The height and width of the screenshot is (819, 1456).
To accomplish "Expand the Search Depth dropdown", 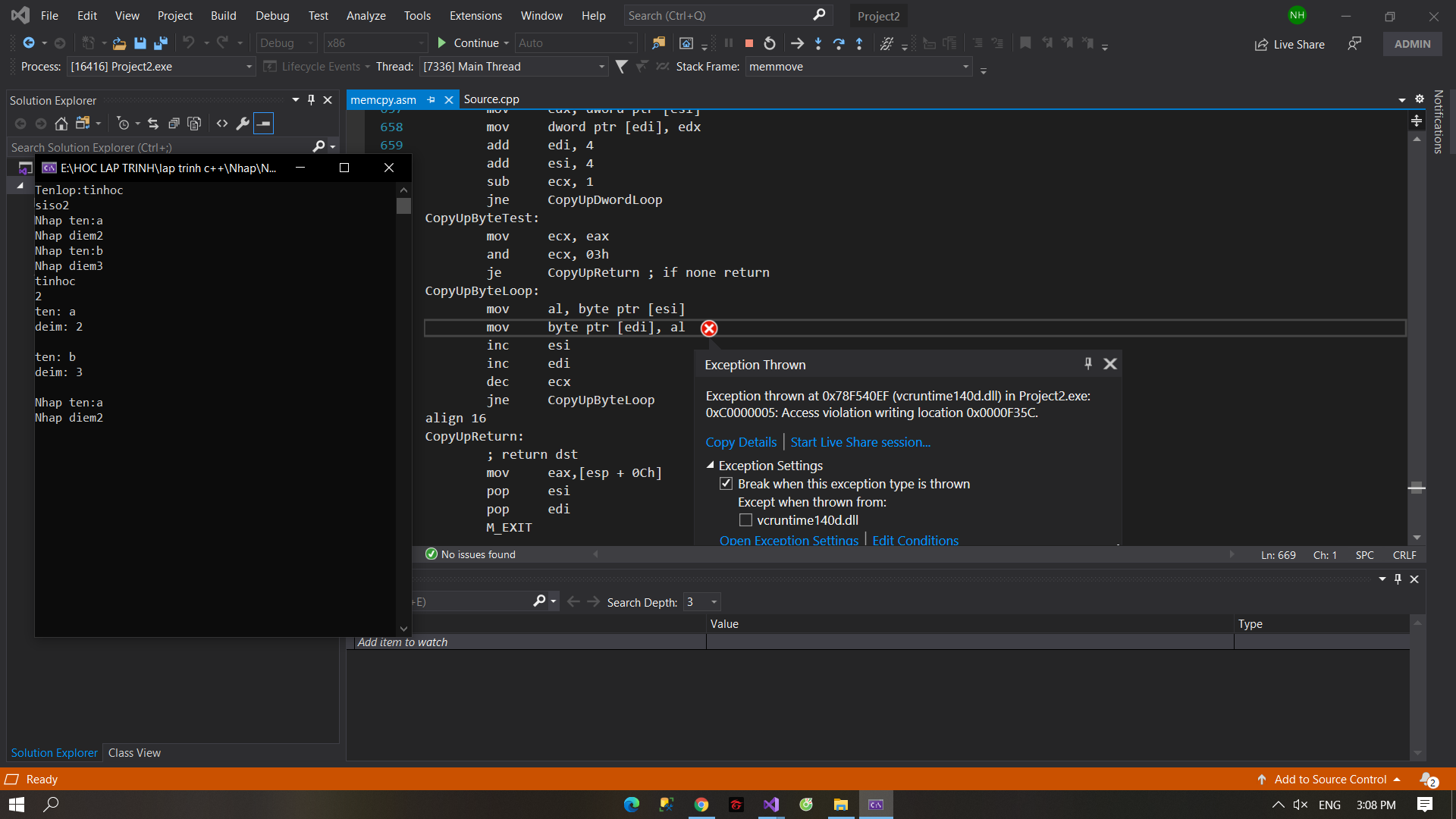I will tap(714, 602).
